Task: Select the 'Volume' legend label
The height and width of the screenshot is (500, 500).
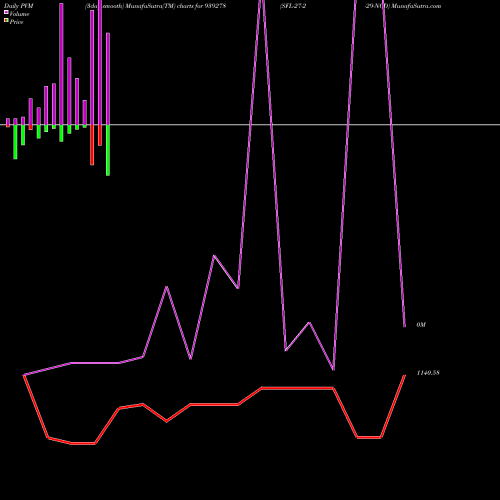Action: point(19,14)
